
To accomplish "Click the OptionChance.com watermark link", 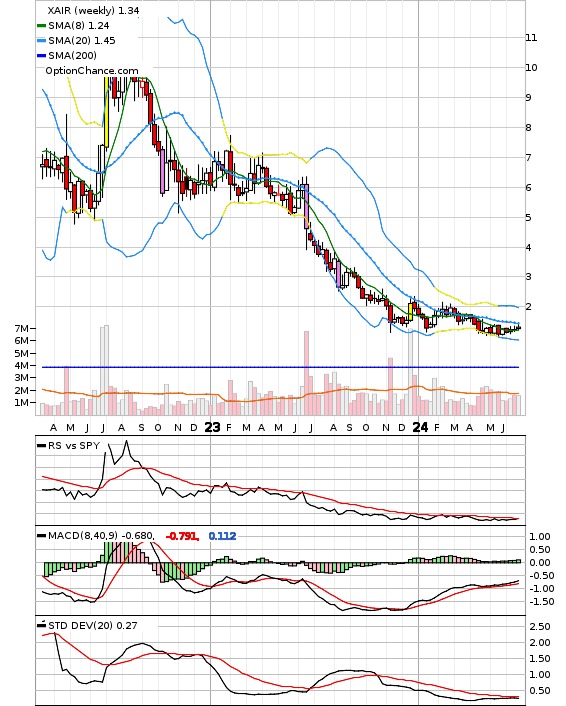I will [92, 71].
